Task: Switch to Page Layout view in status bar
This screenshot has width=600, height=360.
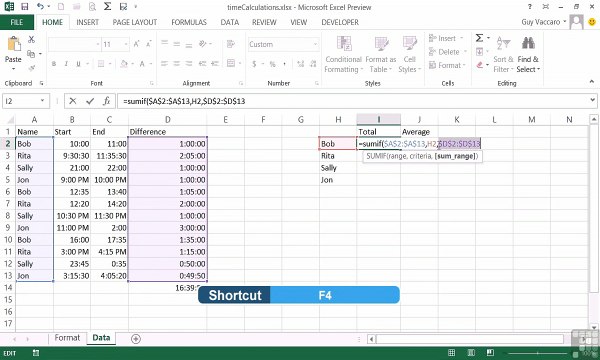Action: pyautogui.click(x=471, y=353)
